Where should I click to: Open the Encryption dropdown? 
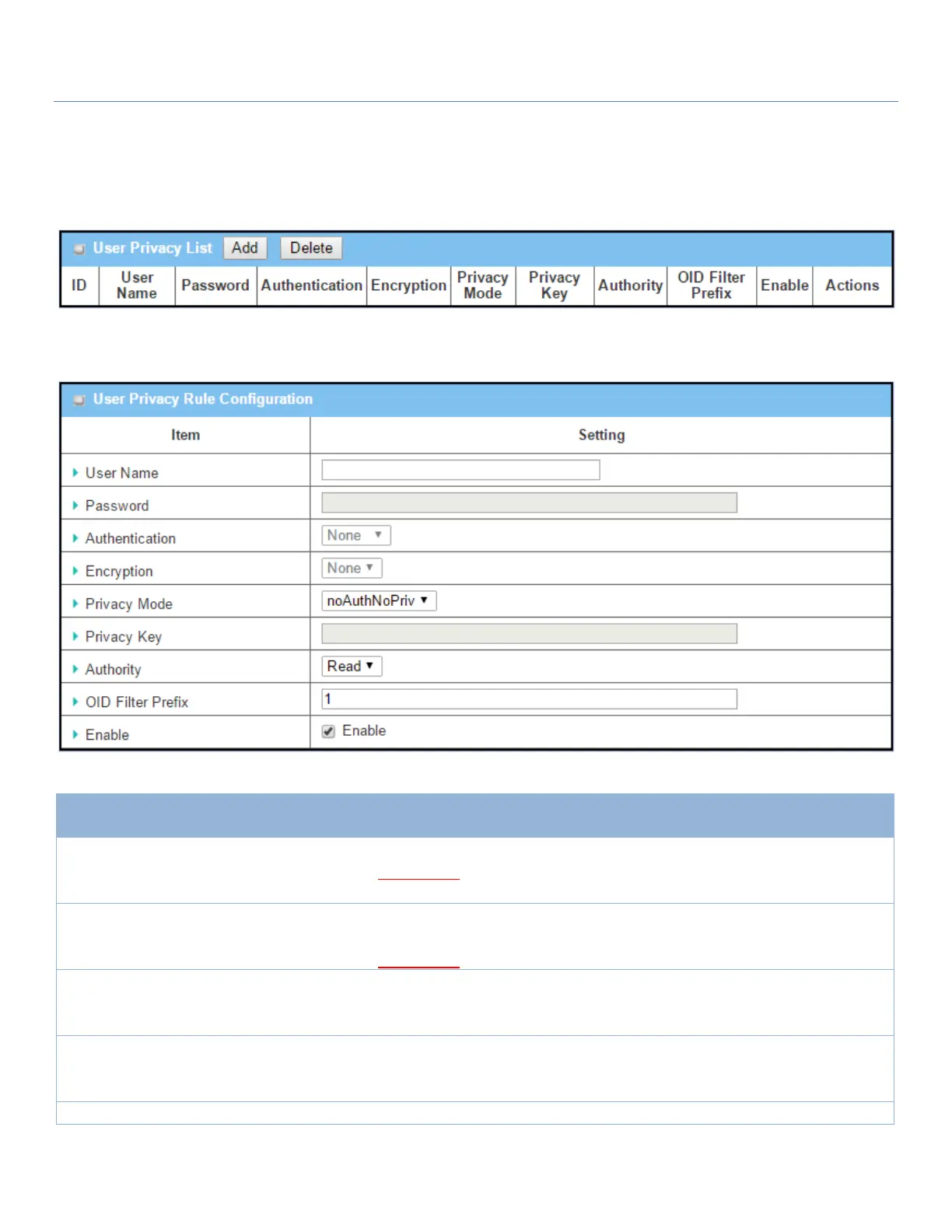(x=352, y=568)
